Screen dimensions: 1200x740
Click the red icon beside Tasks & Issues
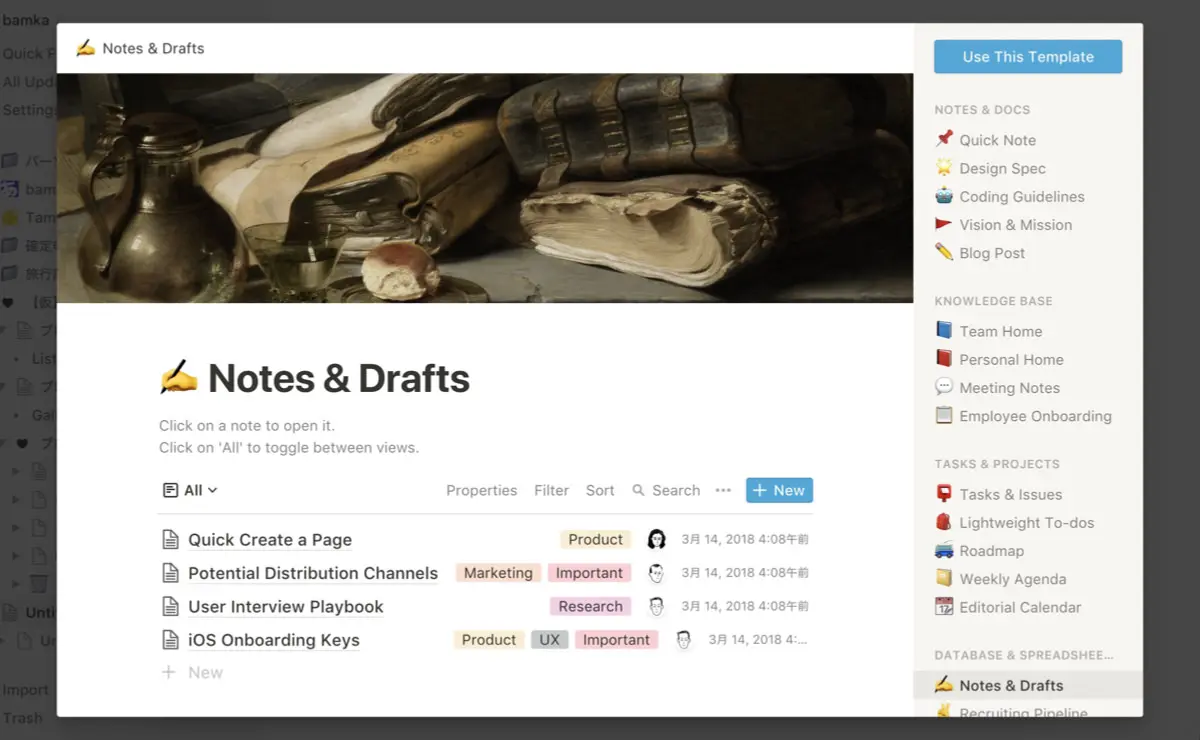click(x=944, y=493)
